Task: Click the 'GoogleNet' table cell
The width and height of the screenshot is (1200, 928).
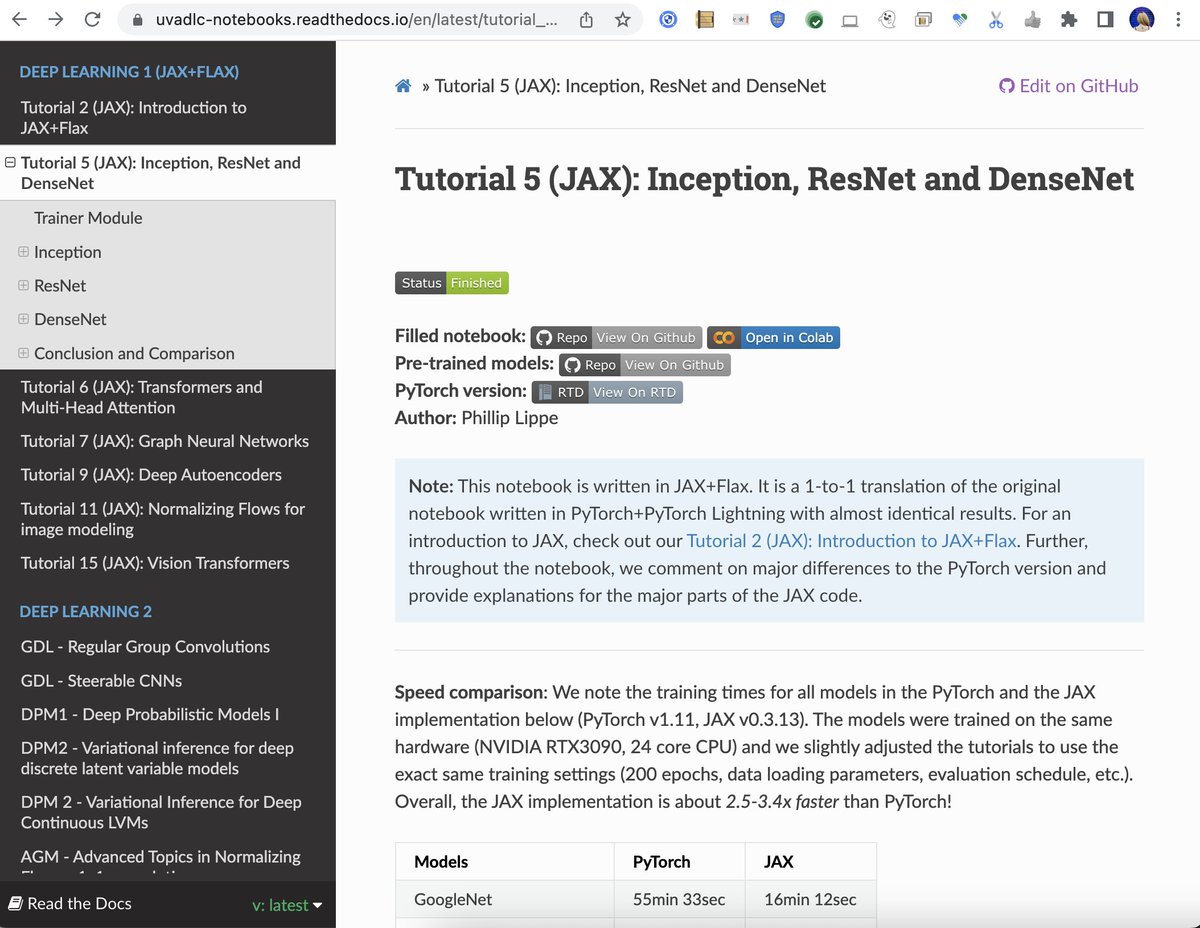Action: 505,900
